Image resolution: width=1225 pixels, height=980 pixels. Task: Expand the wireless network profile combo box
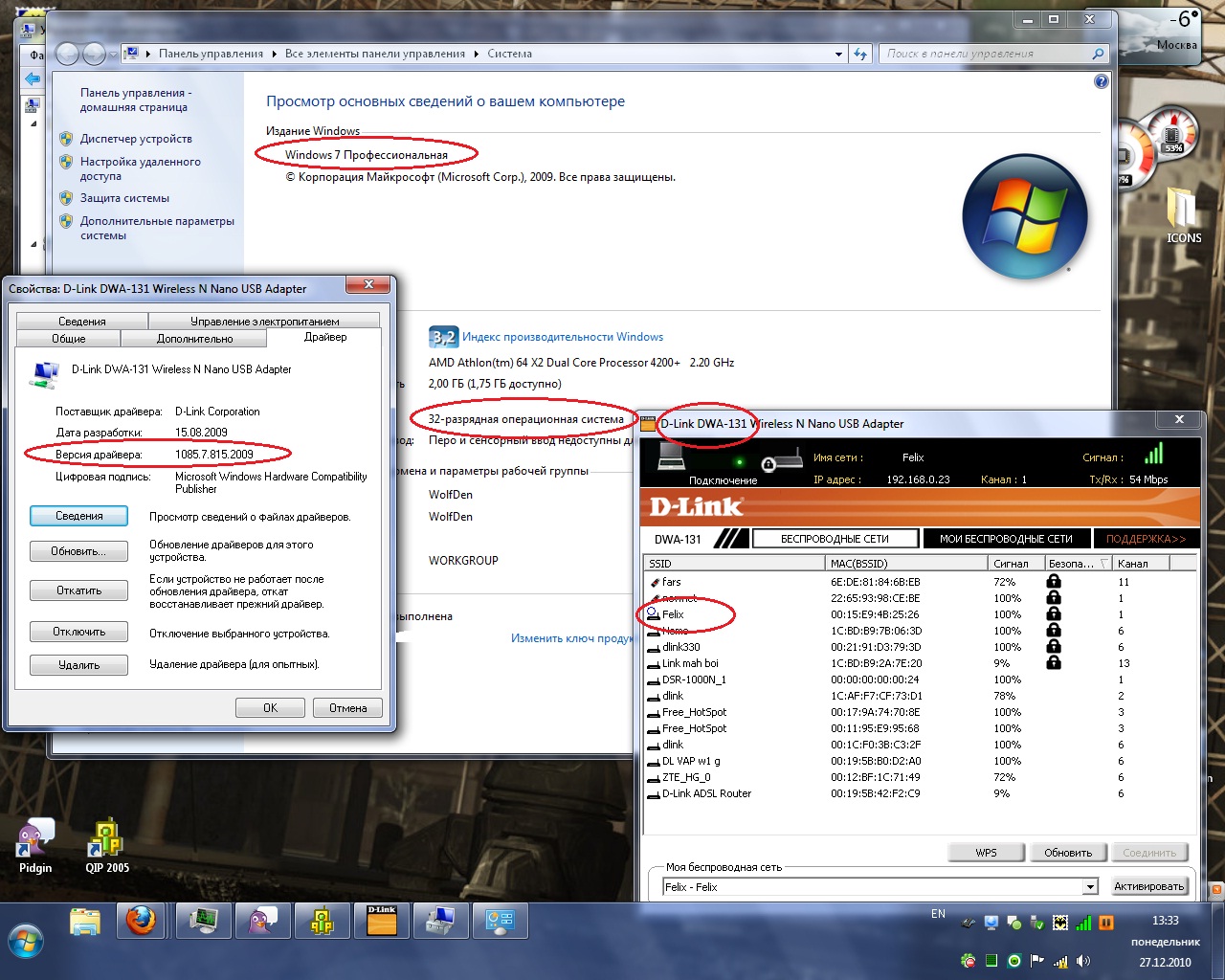pos(1089,887)
